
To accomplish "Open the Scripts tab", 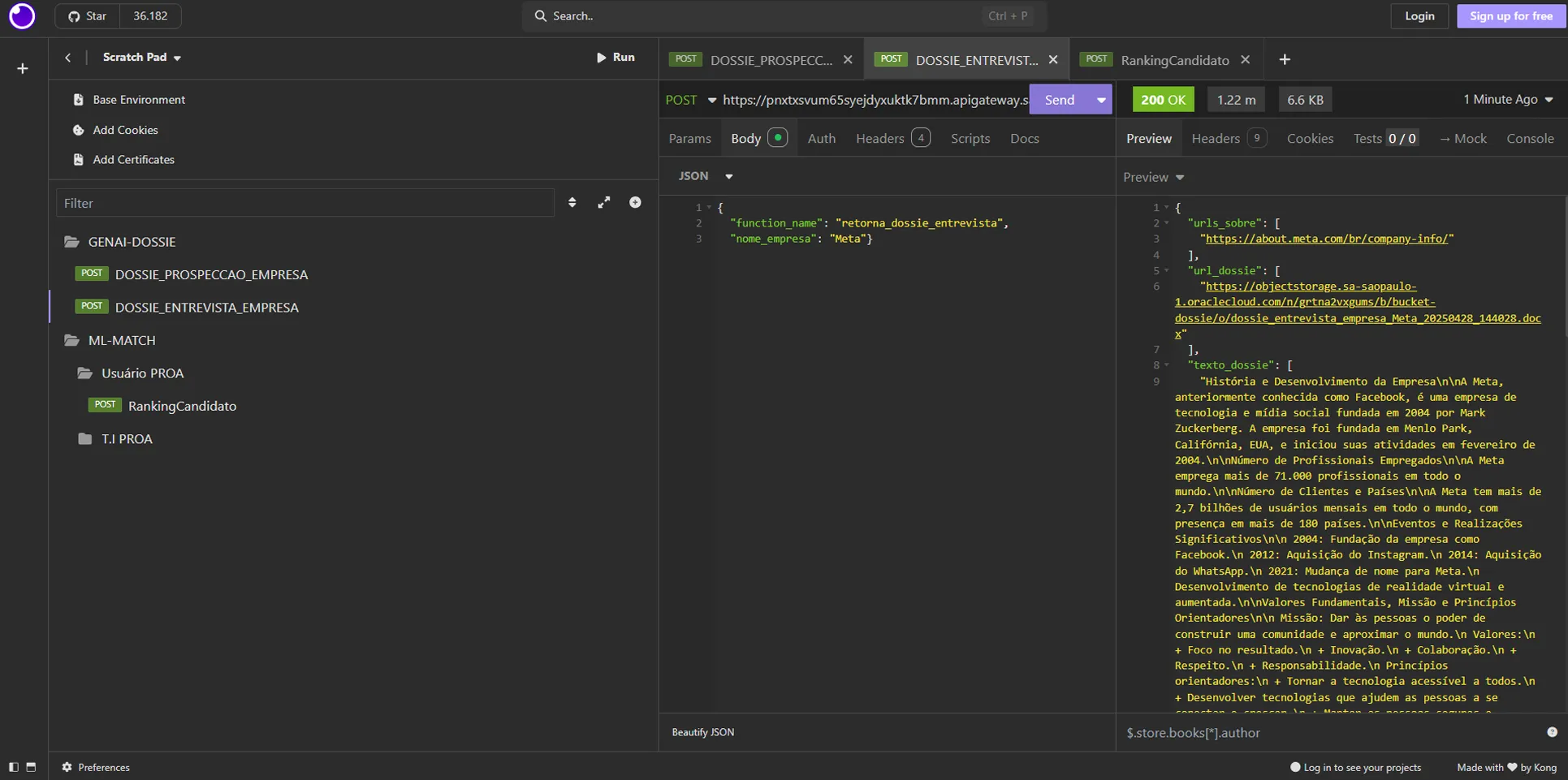I will (970, 139).
